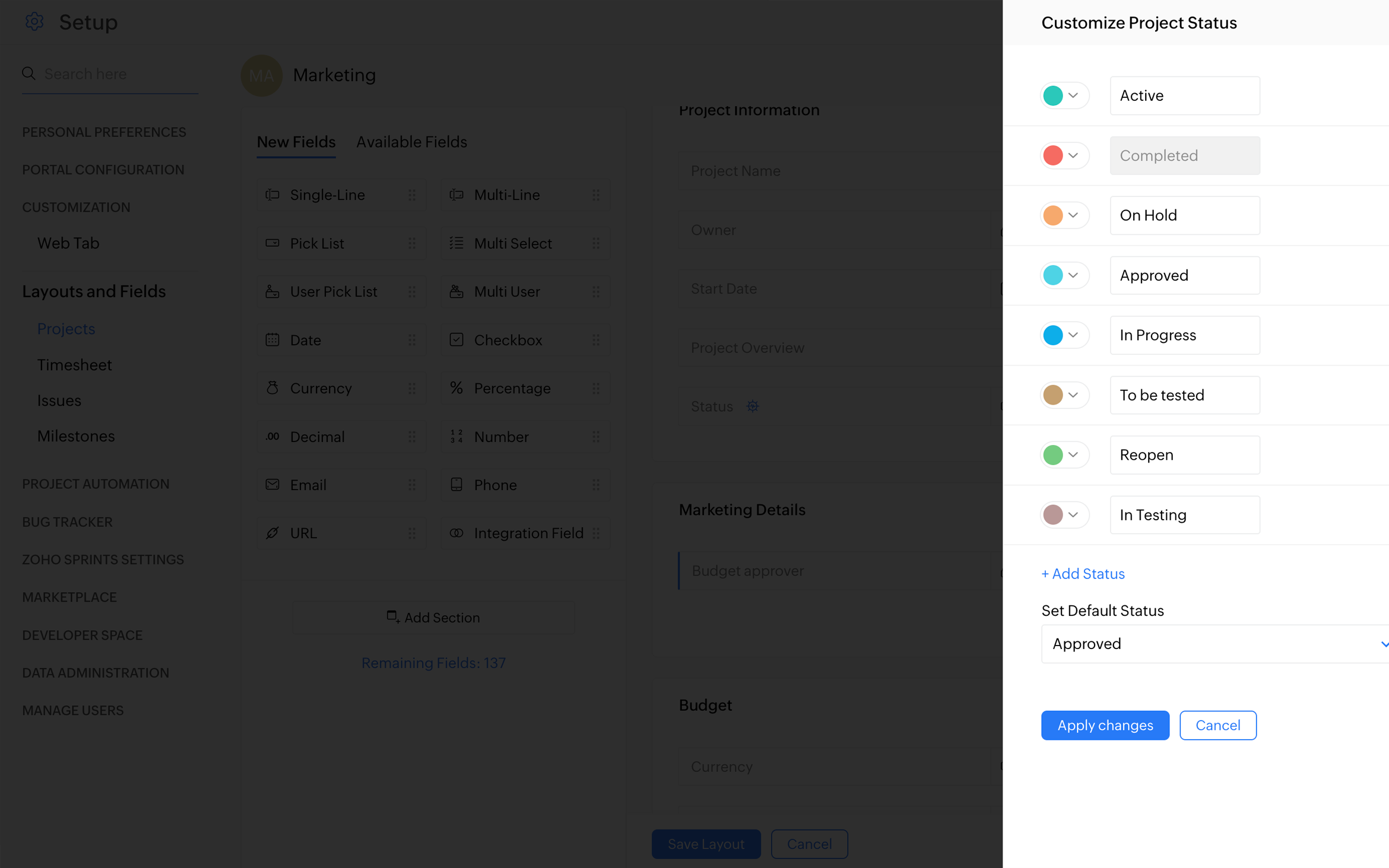1389x868 pixels.
Task: Click the Setup gear icon
Action: point(34,22)
